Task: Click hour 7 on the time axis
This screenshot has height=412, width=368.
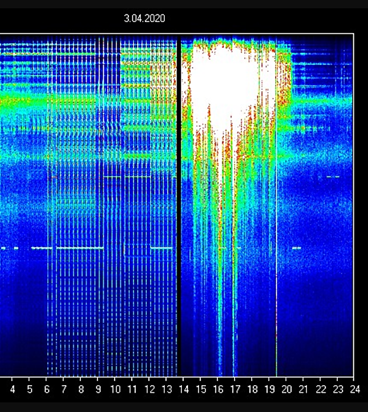Action: pyautogui.click(x=64, y=389)
